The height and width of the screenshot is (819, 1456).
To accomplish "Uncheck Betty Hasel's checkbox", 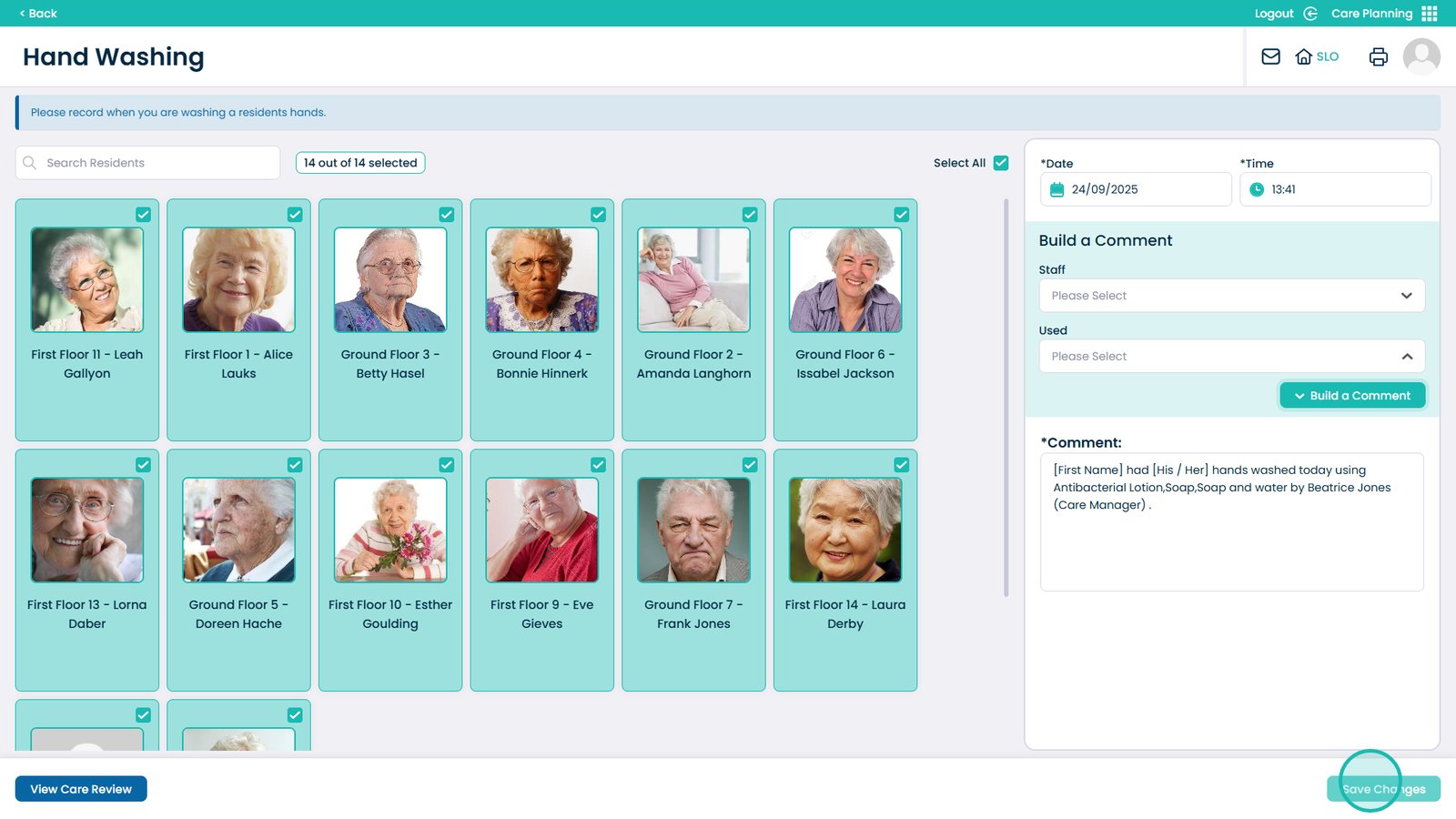I will point(447,215).
